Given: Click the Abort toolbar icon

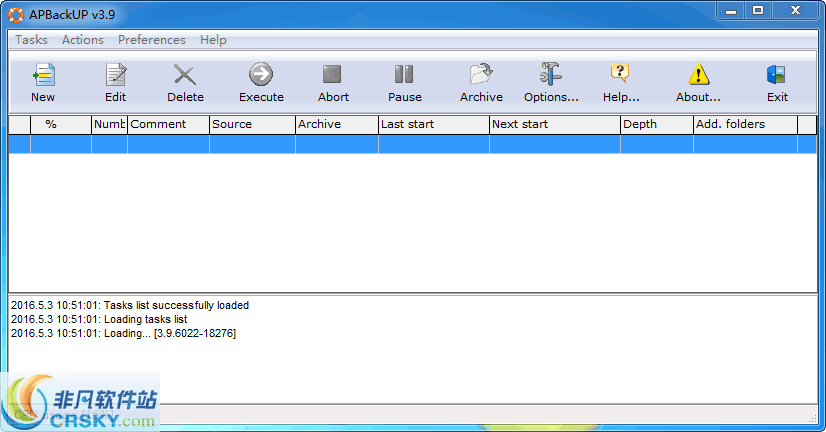Looking at the screenshot, I should (x=333, y=82).
